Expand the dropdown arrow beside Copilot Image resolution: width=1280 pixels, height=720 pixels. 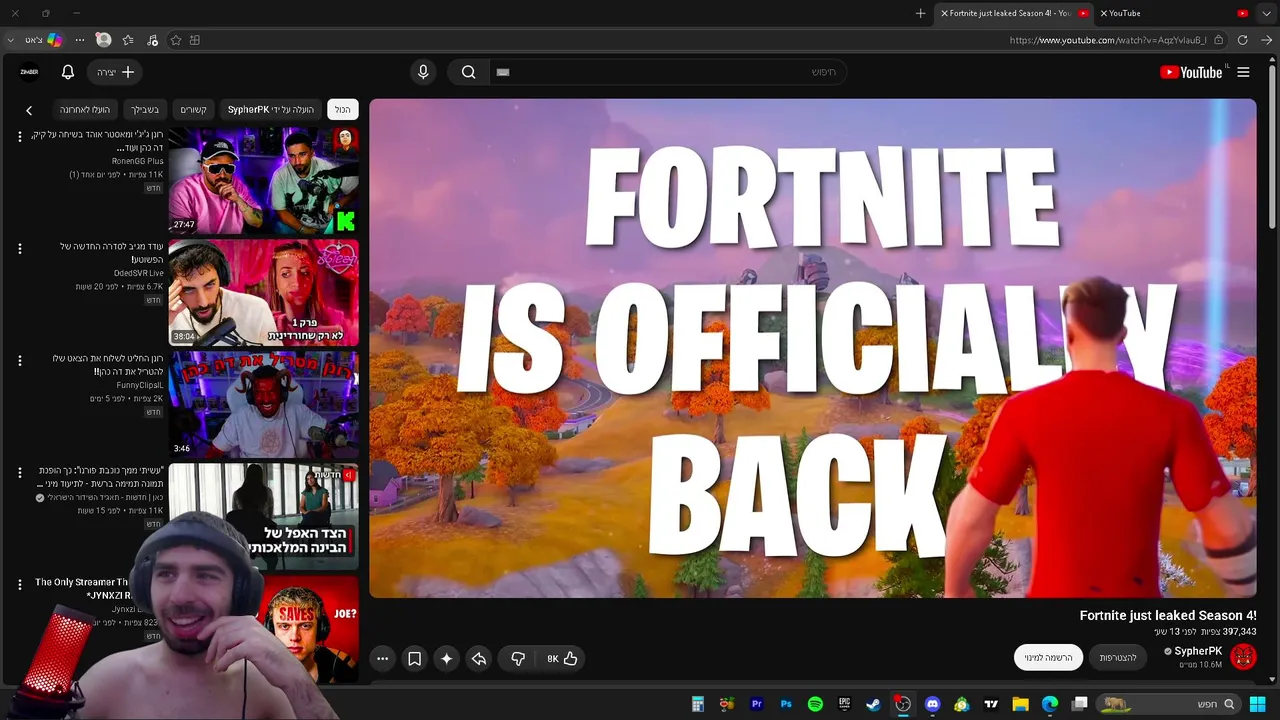(x=10, y=40)
